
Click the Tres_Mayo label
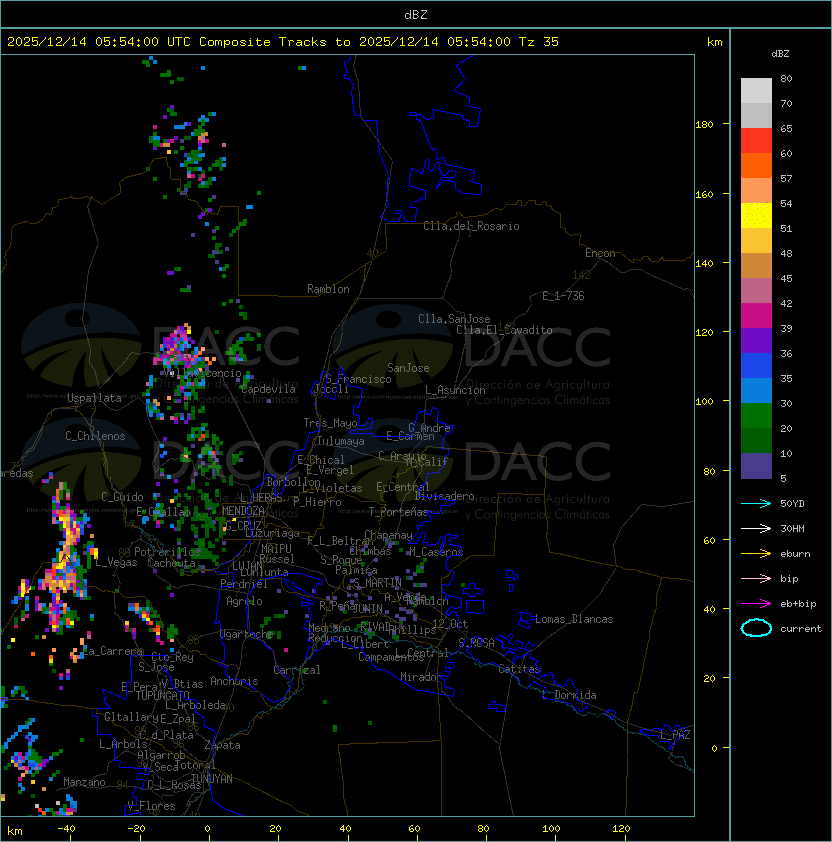coord(330,423)
